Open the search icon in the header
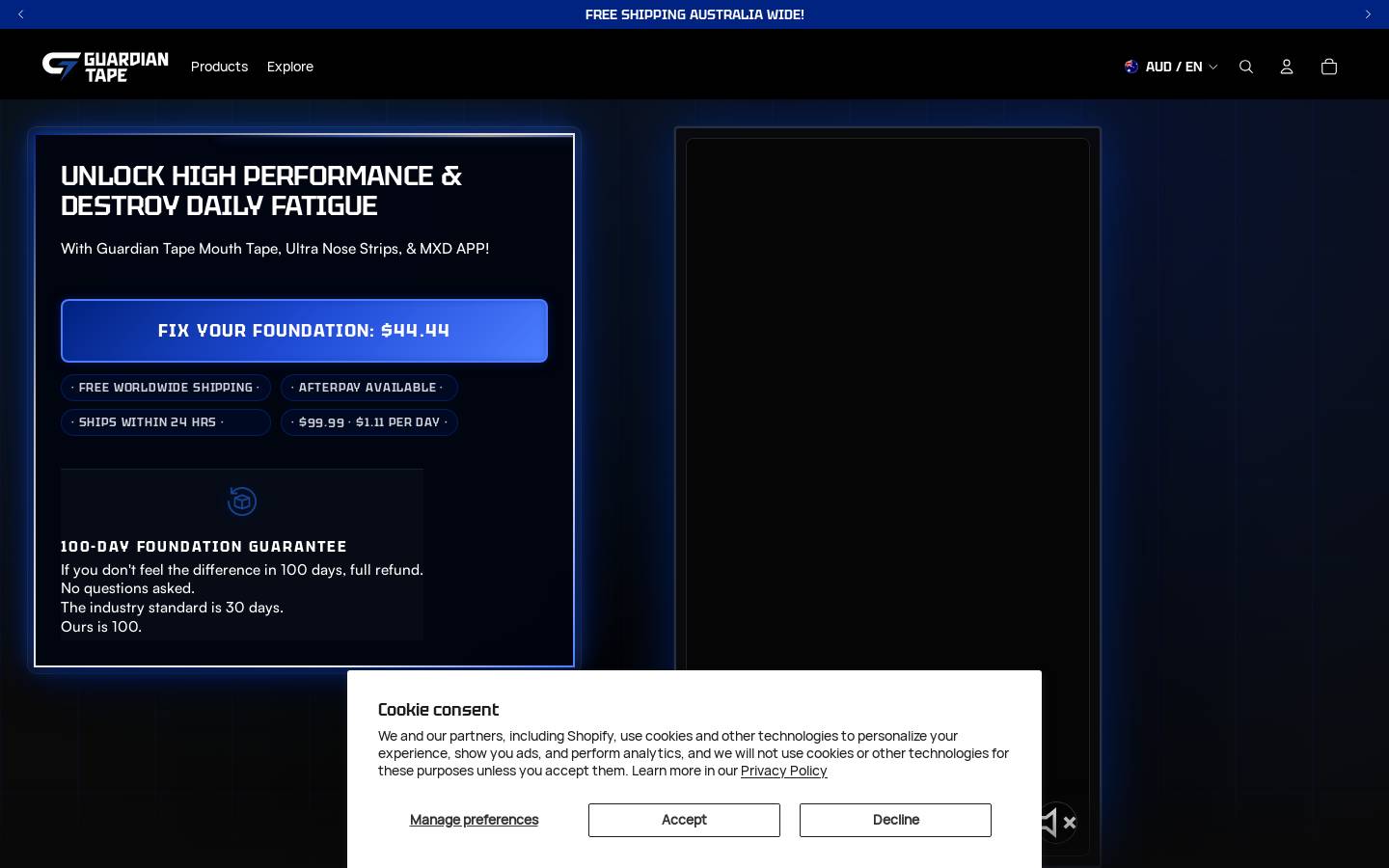 [x=1246, y=67]
